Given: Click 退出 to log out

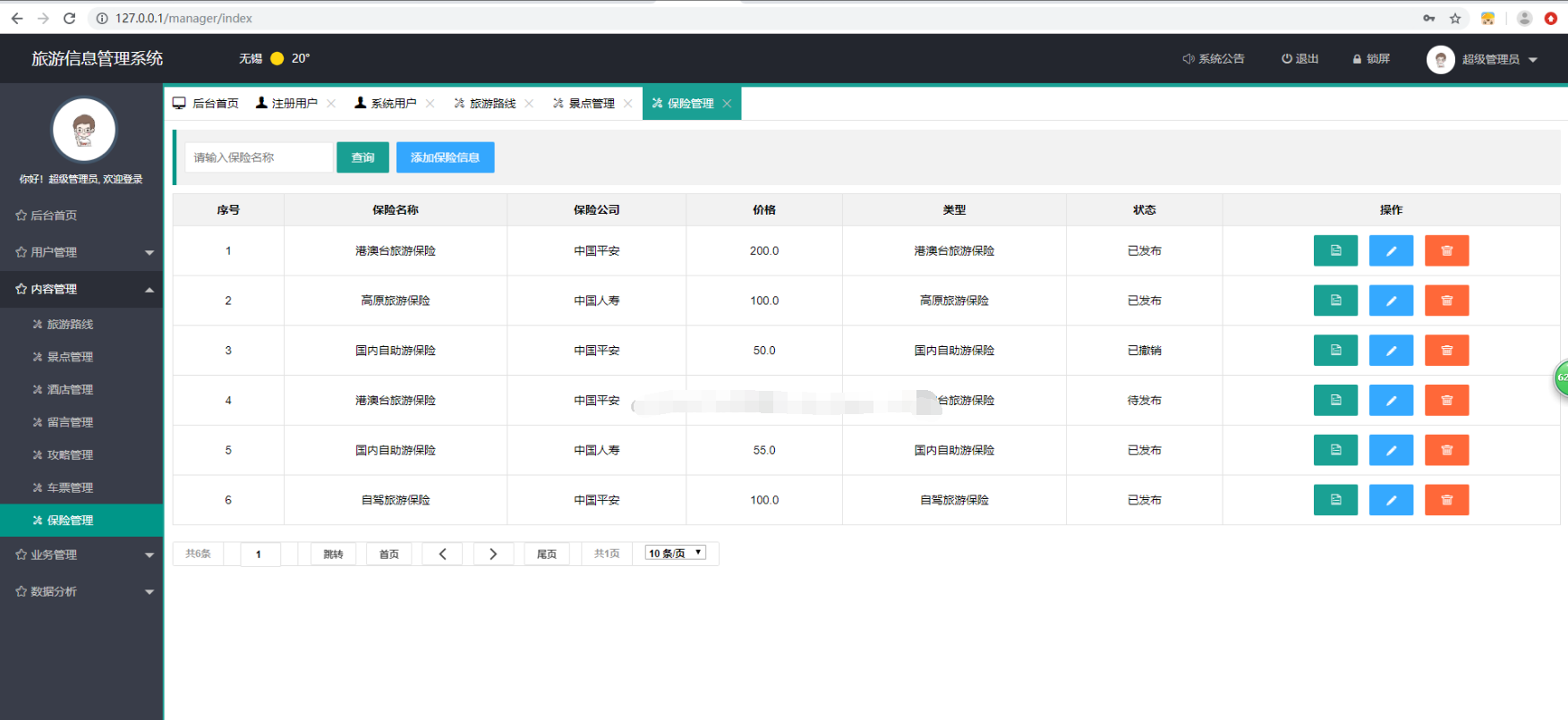Looking at the screenshot, I should click(x=1300, y=59).
